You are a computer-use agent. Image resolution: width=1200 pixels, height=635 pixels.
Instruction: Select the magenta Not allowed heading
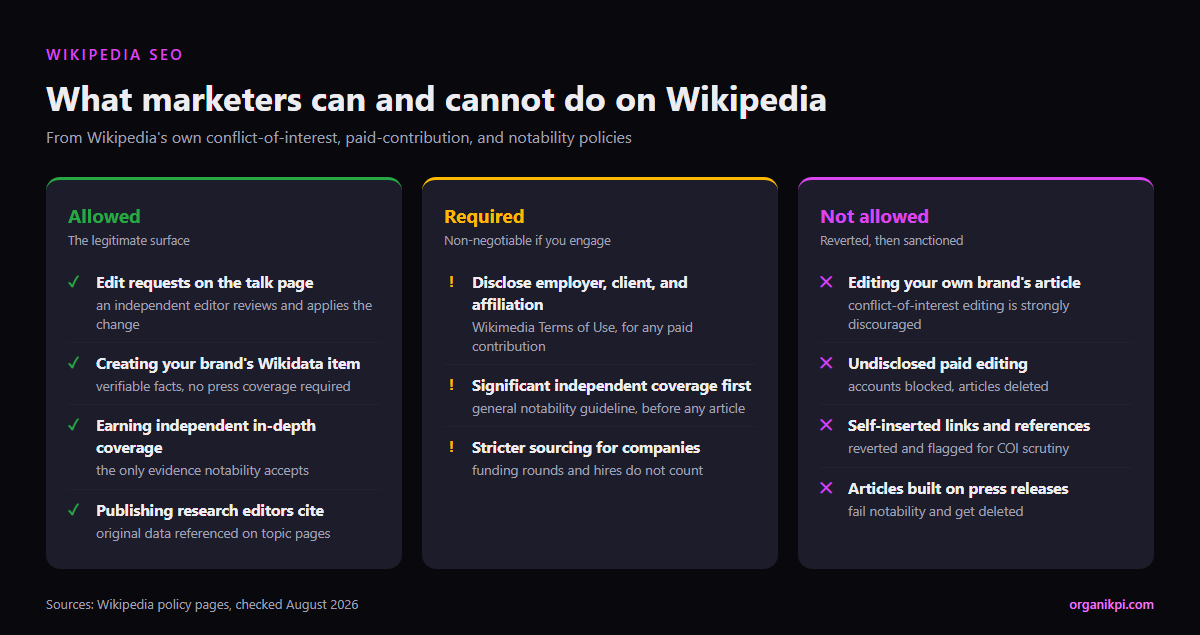click(874, 216)
